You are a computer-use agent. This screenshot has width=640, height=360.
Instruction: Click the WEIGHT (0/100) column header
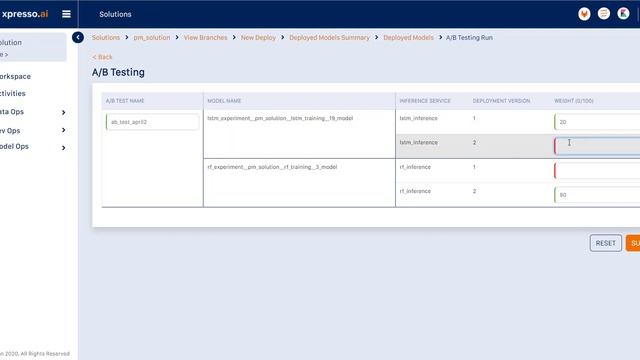tap(573, 101)
